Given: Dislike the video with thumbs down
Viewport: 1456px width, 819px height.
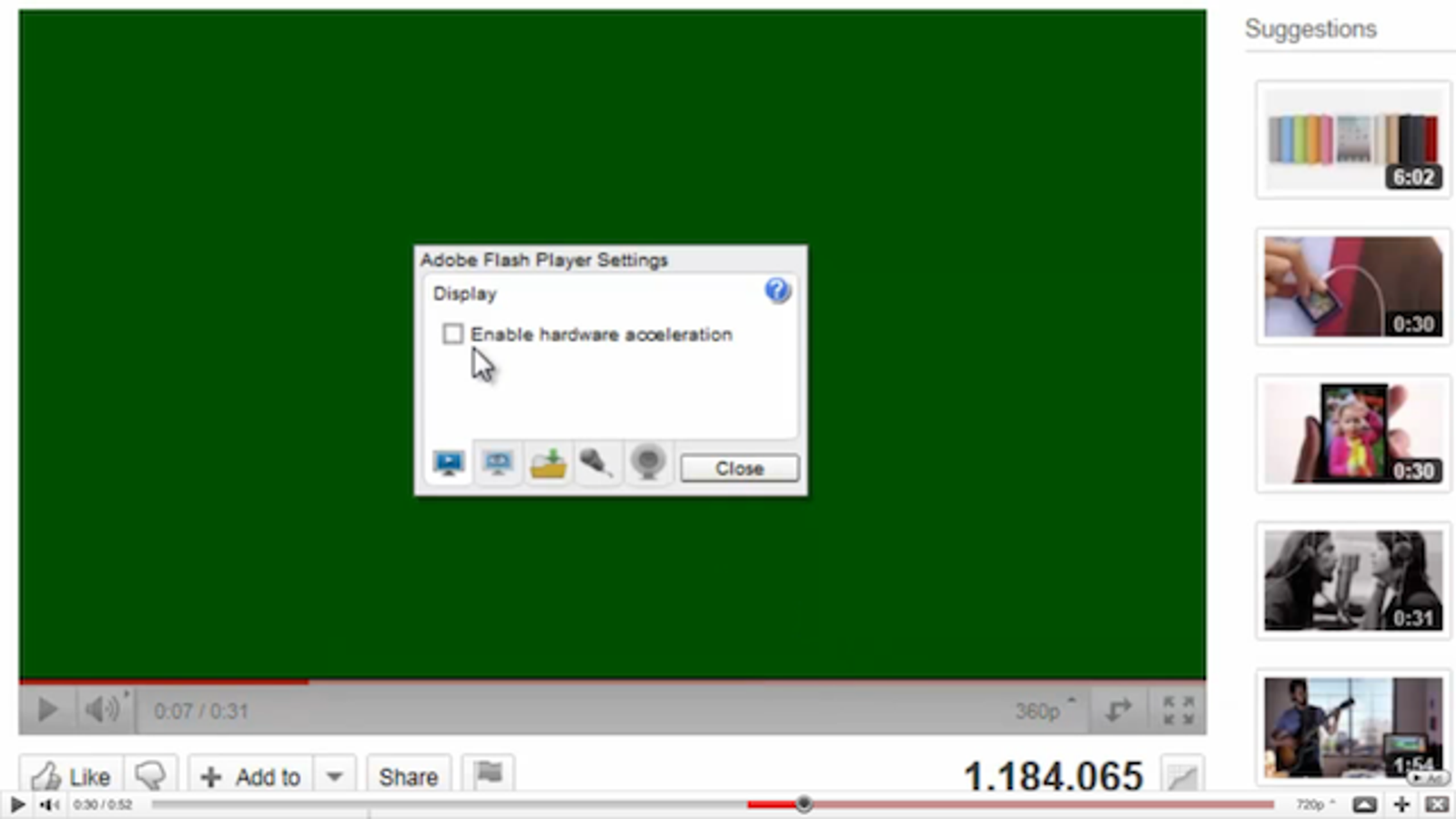Looking at the screenshot, I should [x=150, y=776].
